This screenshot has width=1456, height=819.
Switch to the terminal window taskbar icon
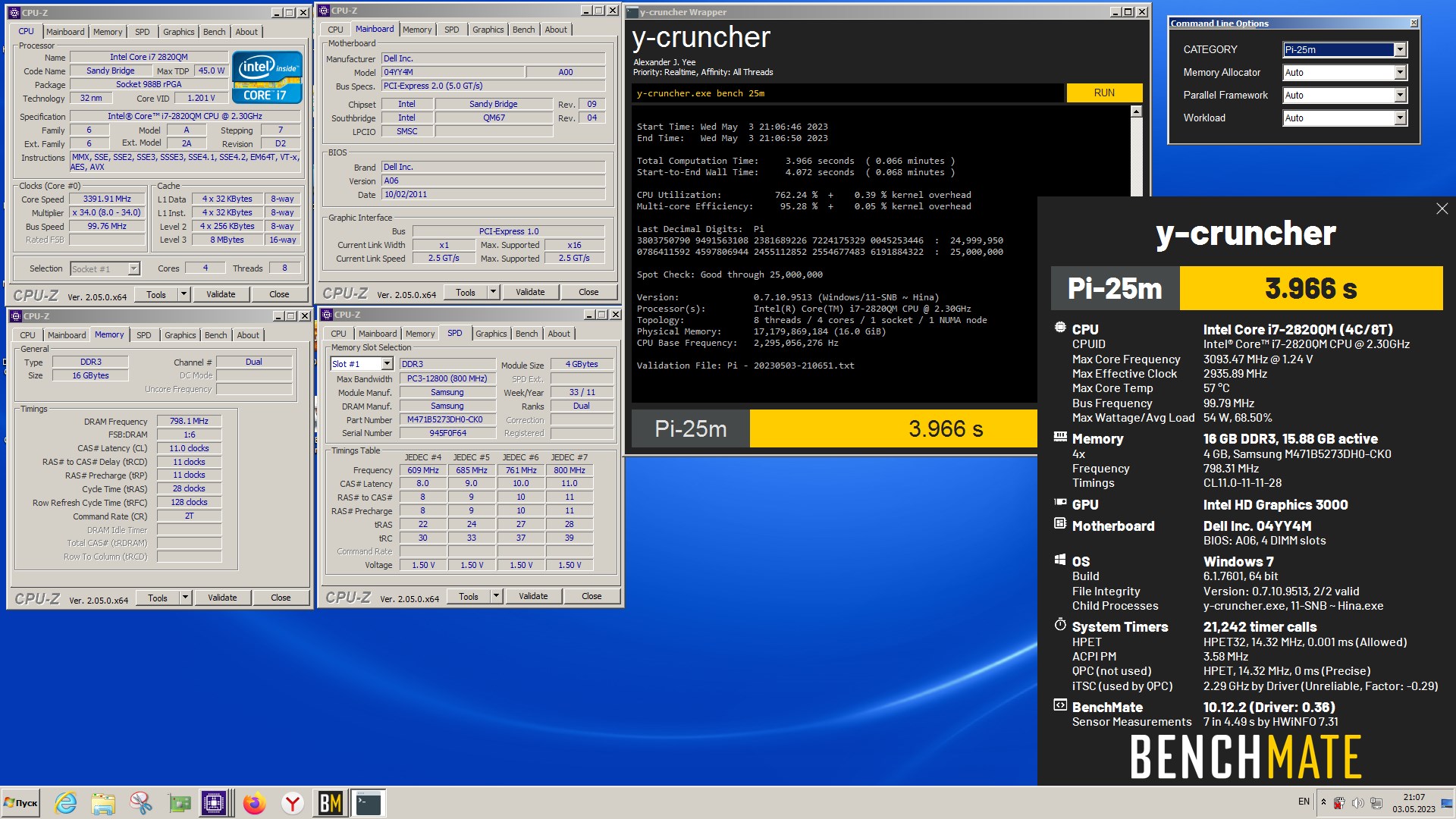tap(369, 803)
